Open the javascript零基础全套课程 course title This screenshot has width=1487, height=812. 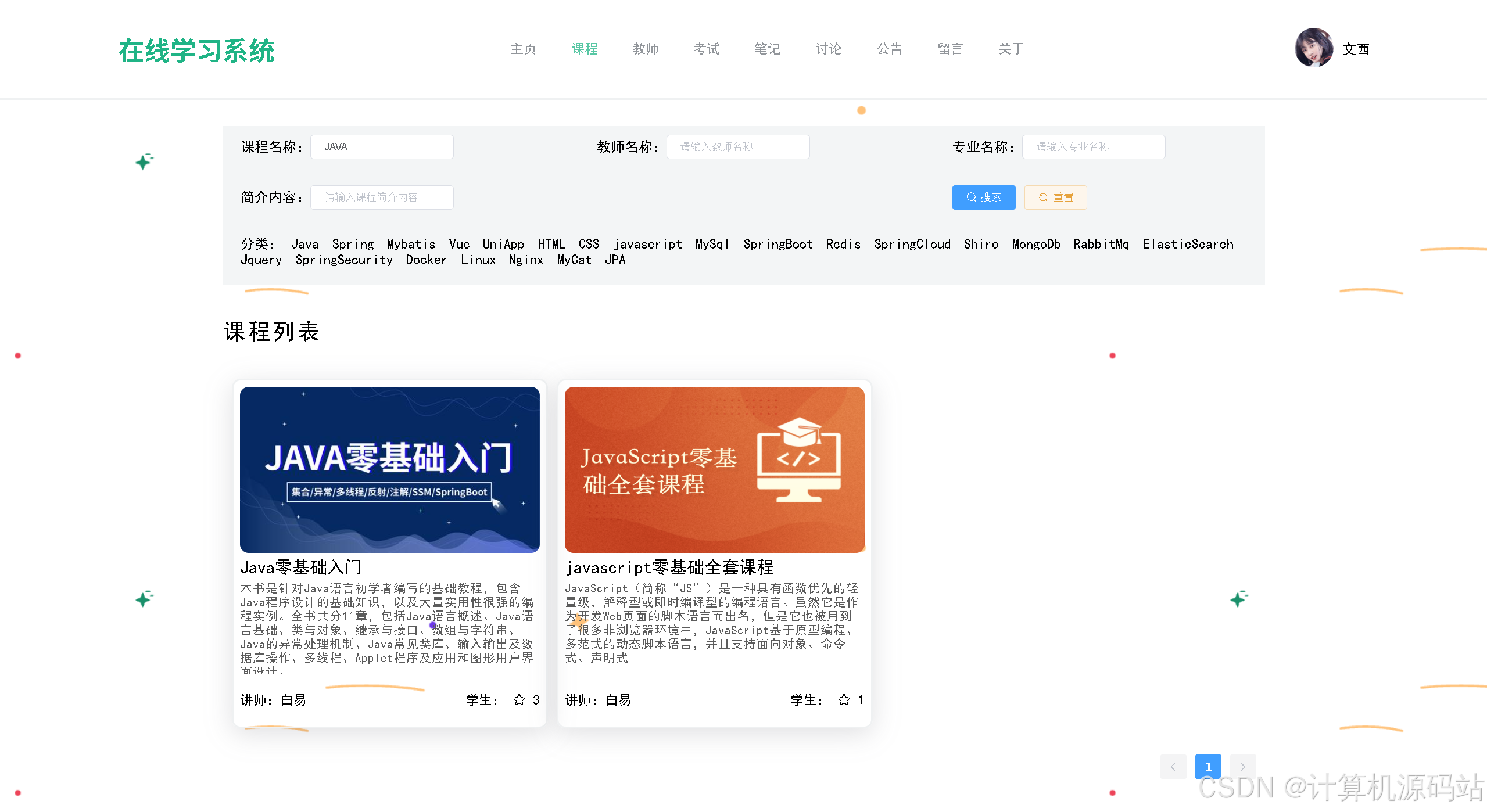(671, 567)
